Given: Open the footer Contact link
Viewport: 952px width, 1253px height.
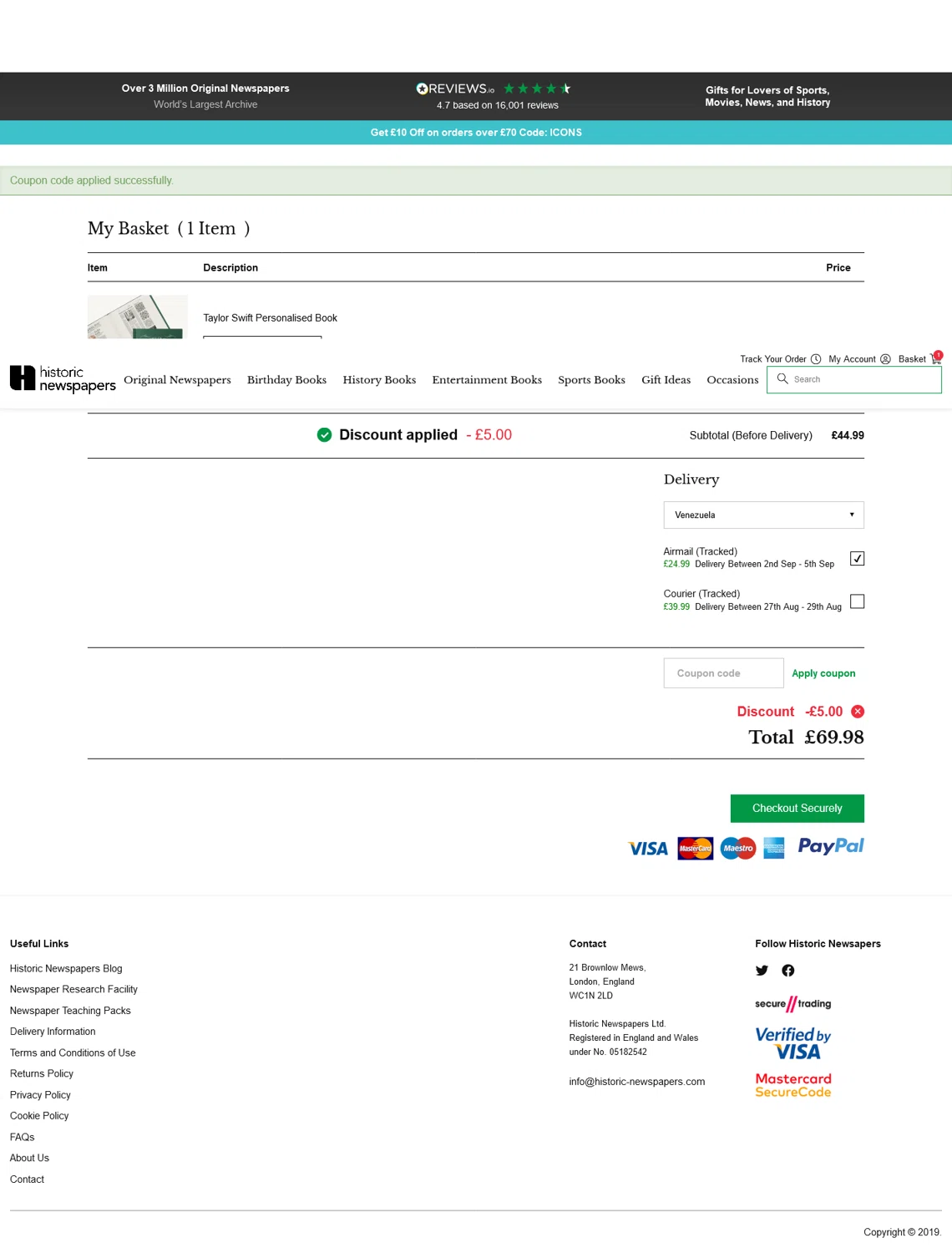Looking at the screenshot, I should (x=27, y=1179).
